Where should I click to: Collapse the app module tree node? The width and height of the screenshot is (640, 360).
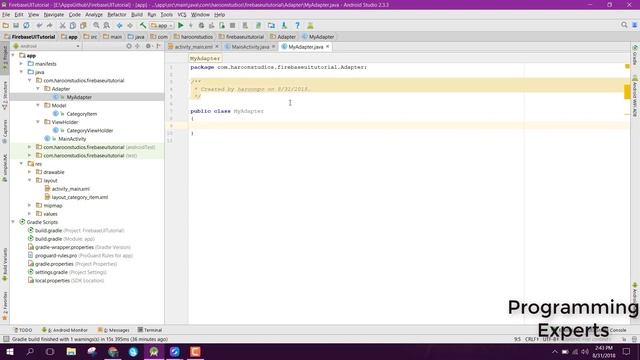pyautogui.click(x=13, y=55)
